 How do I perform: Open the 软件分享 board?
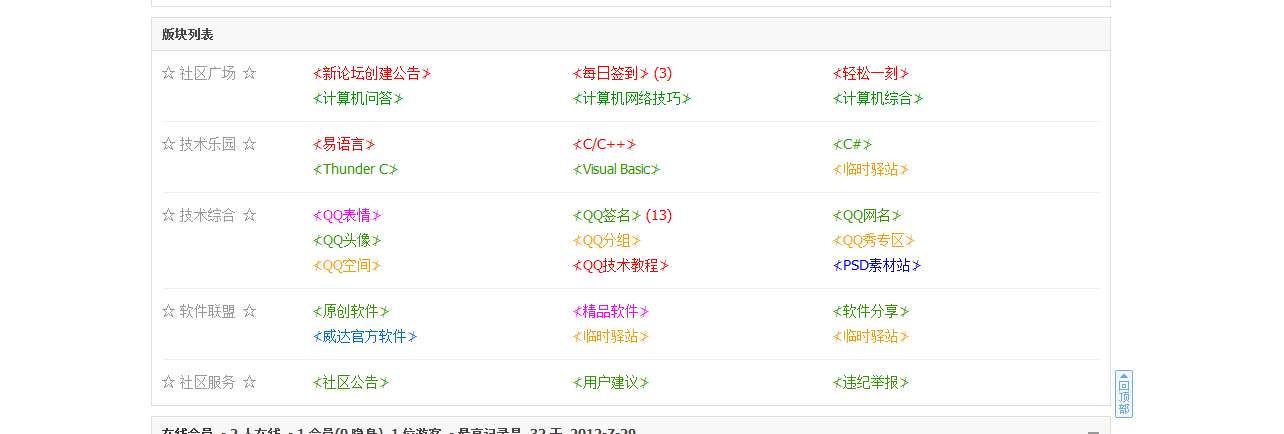871,311
